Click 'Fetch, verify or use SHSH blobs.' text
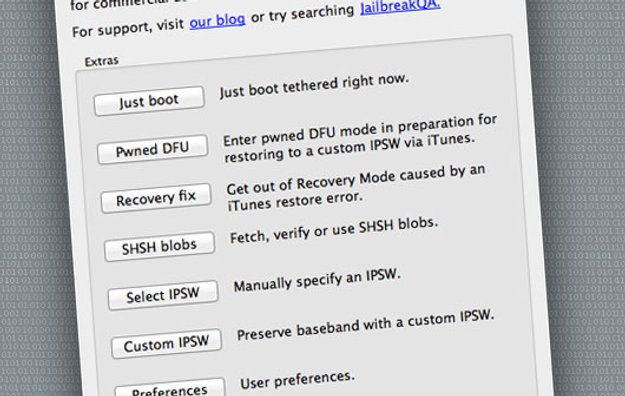 [x=334, y=231]
